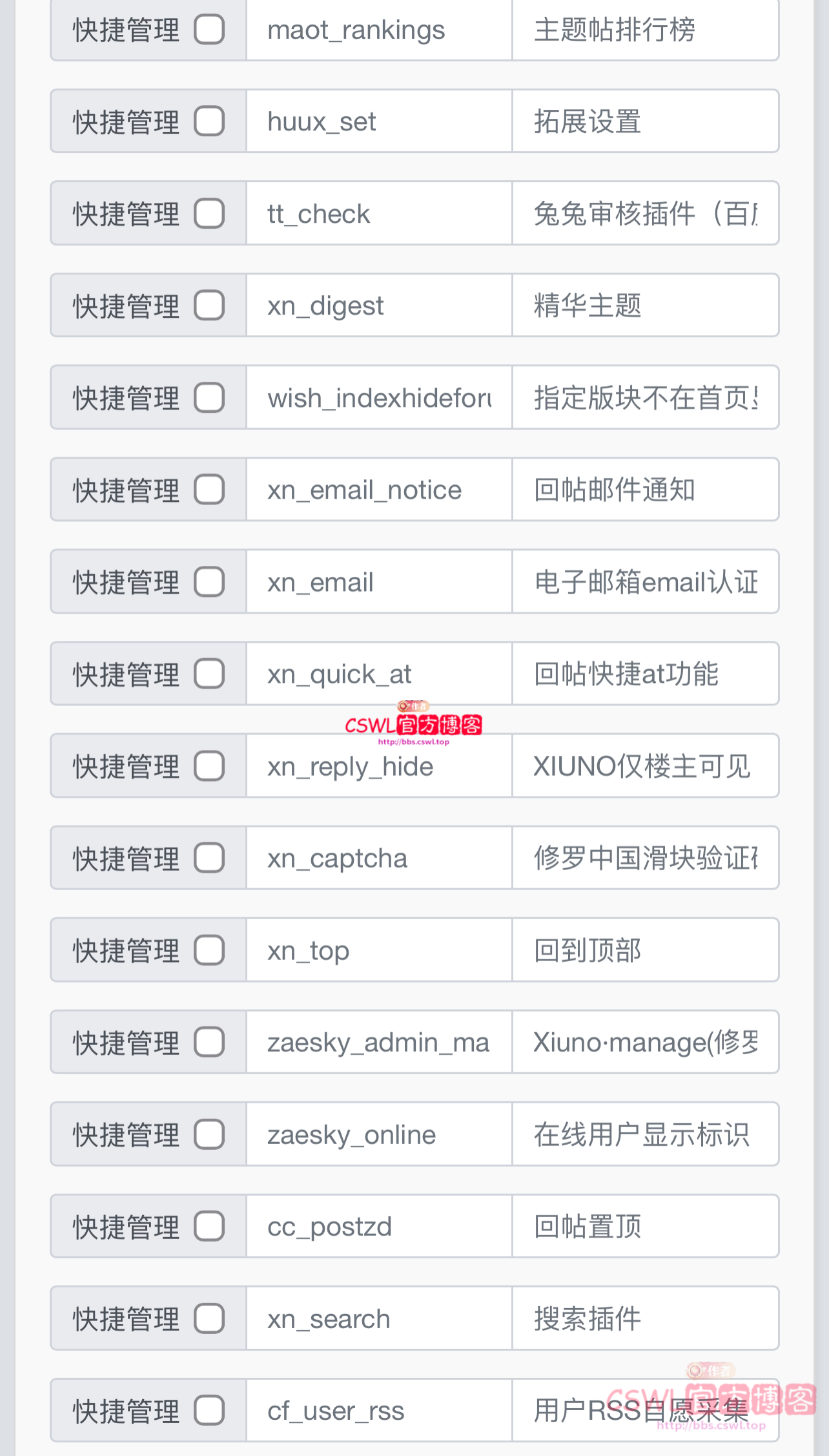The width and height of the screenshot is (829, 1456).
Task: Click the 搜索插件 description field
Action: 646,1318
